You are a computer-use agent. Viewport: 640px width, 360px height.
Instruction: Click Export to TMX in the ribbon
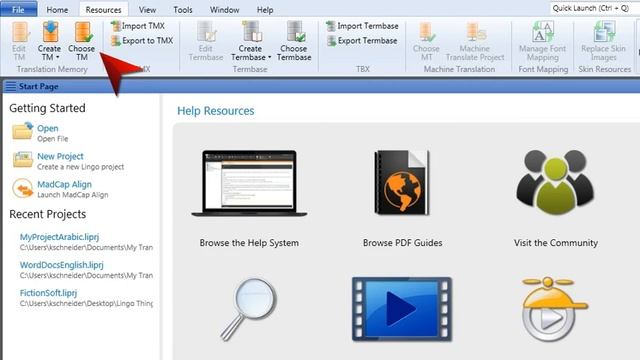click(142, 41)
